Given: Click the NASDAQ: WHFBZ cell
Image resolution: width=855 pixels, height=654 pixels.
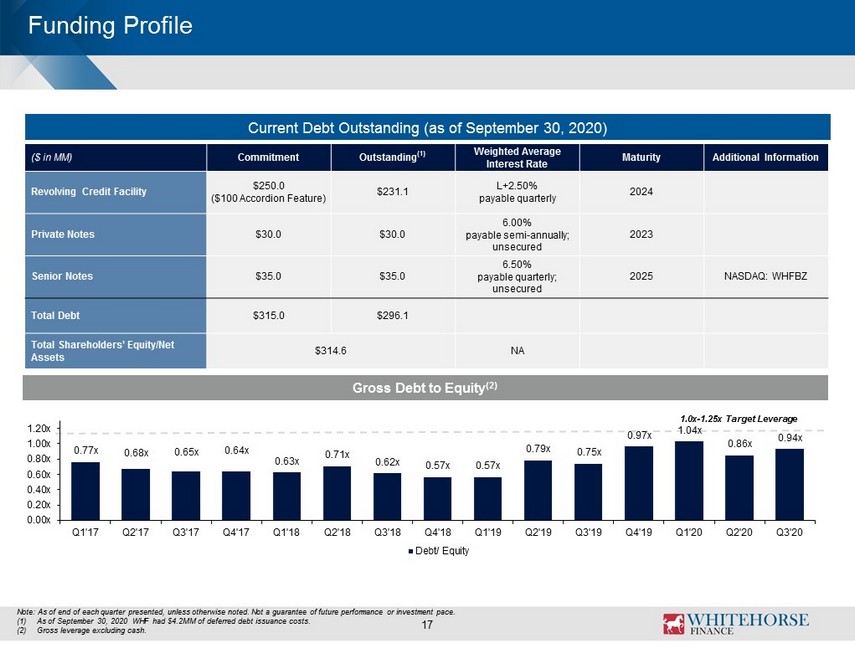Looking at the screenshot, I should pyautogui.click(x=766, y=276).
